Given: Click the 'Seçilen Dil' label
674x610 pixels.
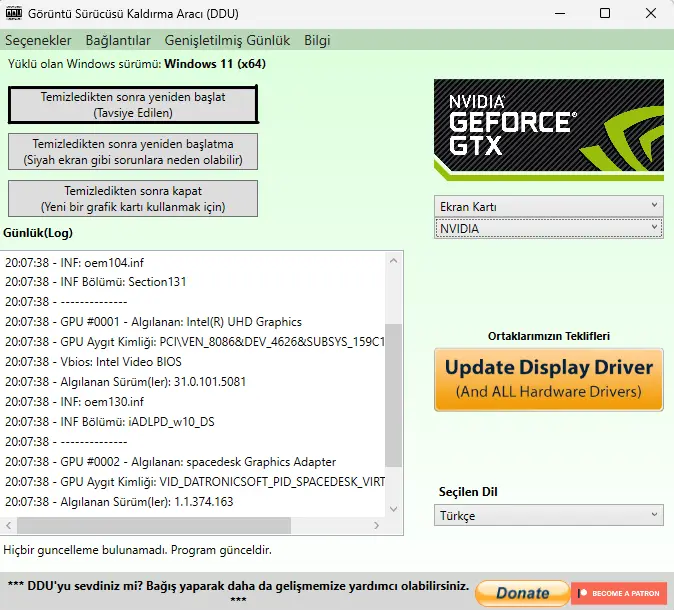Looking at the screenshot, I should click(468, 492).
